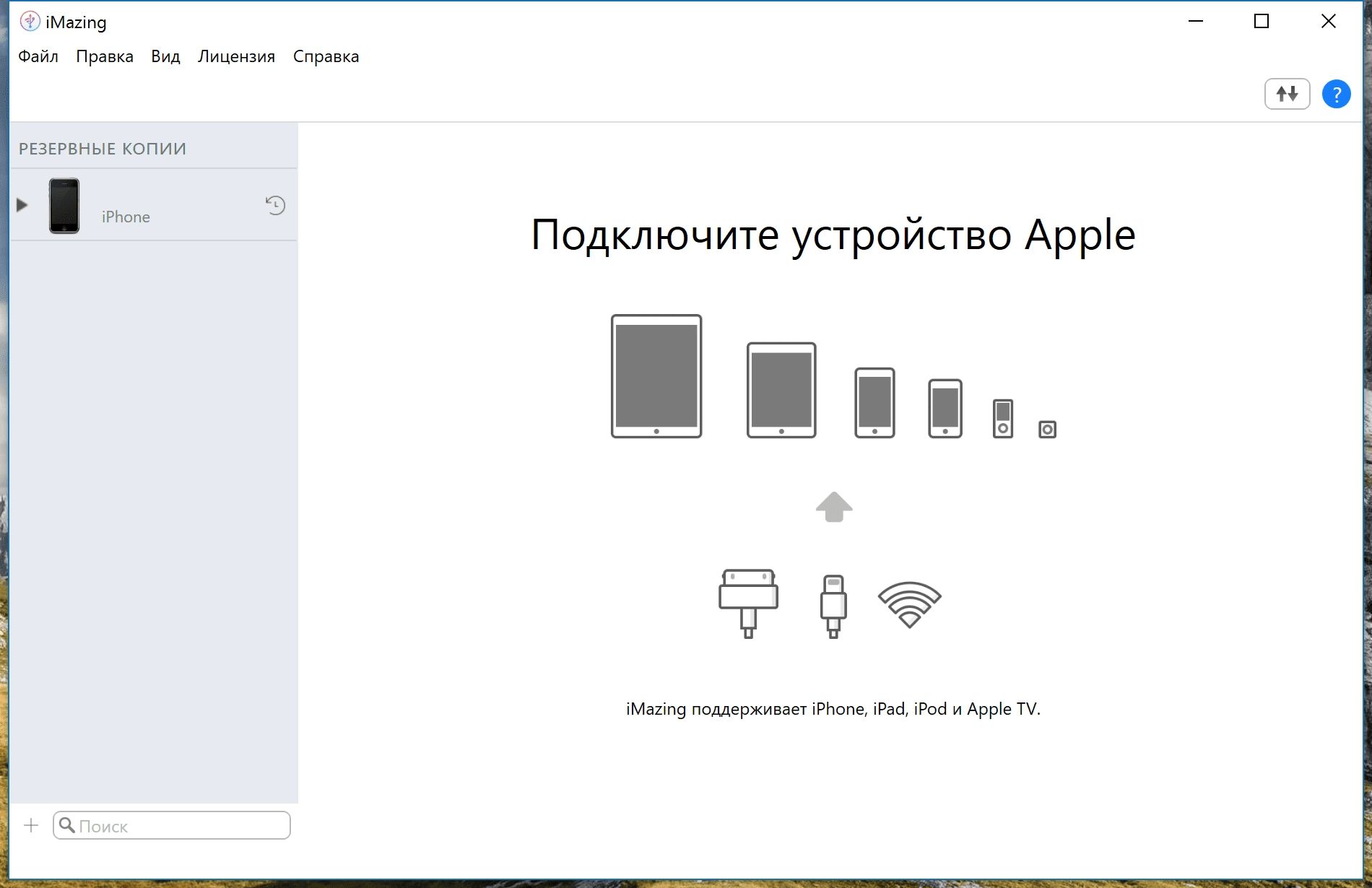Click the 30-pin dock connector icon

click(x=748, y=604)
